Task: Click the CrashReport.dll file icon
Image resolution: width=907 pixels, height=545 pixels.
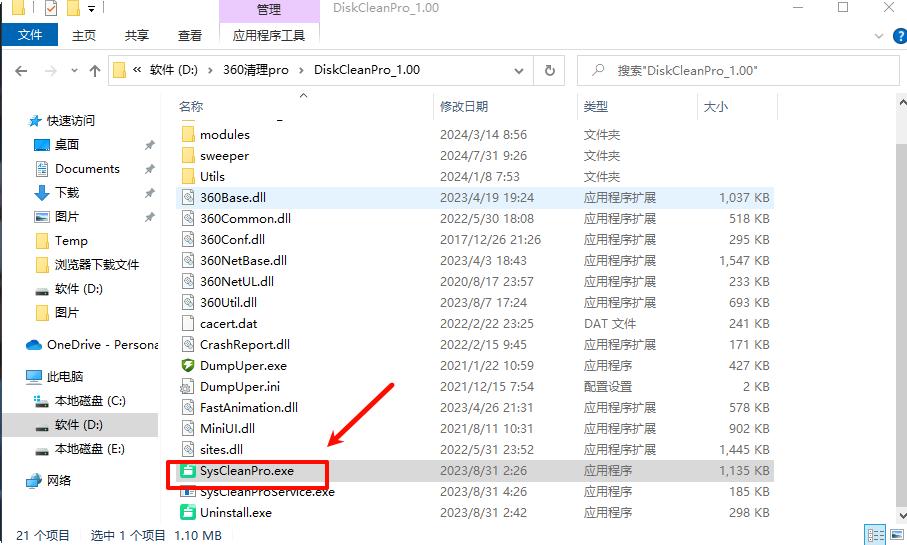Action: click(x=188, y=344)
